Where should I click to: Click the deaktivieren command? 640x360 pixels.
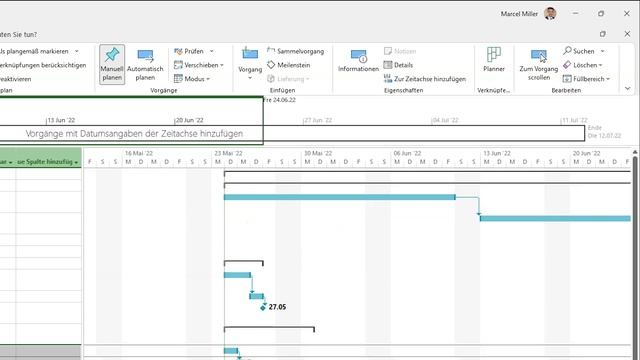pyautogui.click(x=16, y=79)
